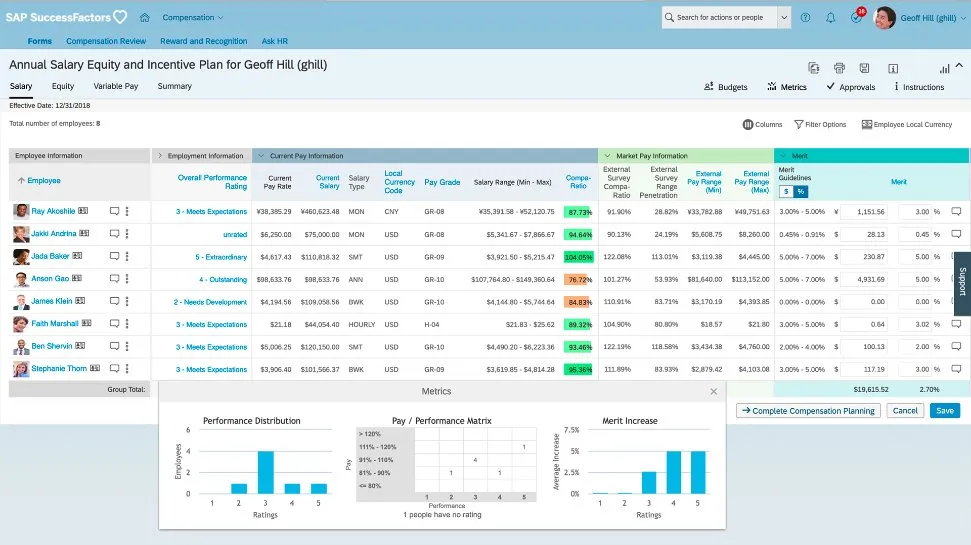The image size is (971, 545).
Task: Open the to-do checkmark icon with badge
Action: click(856, 17)
